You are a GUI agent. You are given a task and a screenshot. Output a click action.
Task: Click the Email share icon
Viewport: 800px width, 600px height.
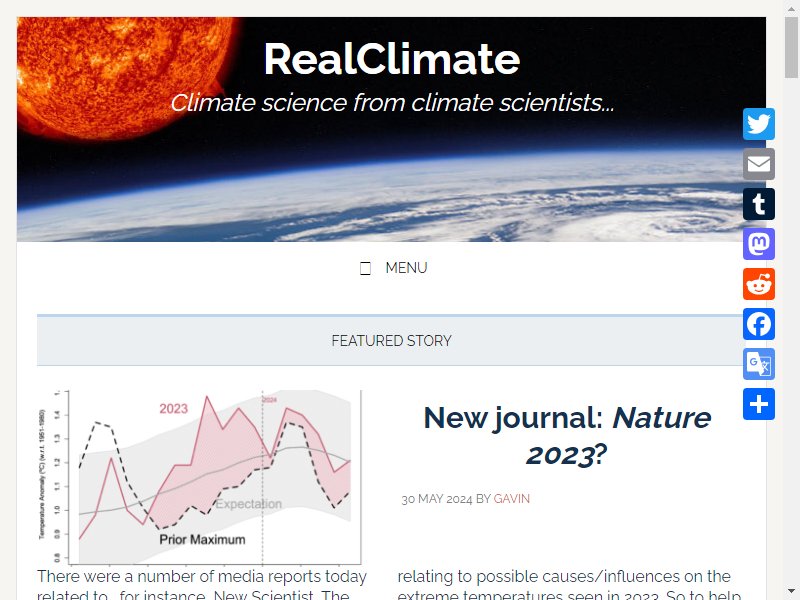759,164
